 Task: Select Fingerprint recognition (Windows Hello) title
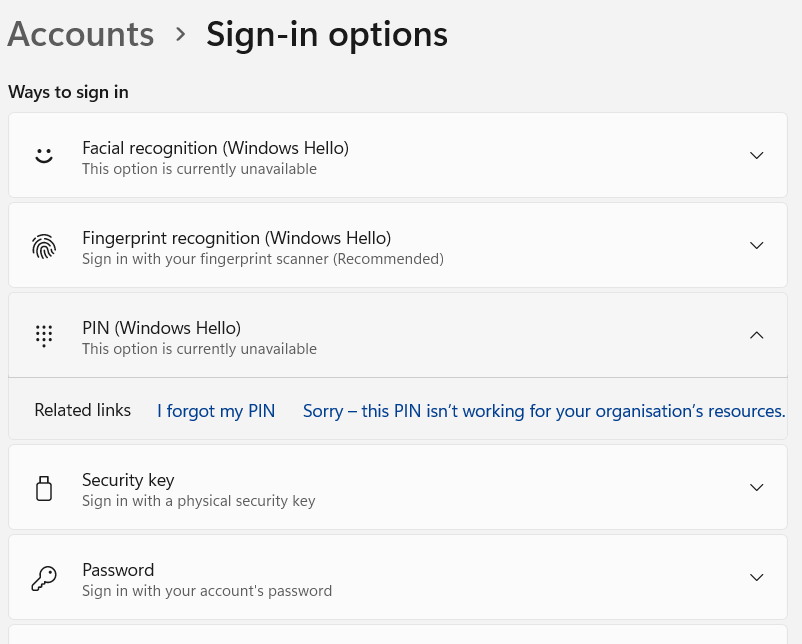coord(236,238)
